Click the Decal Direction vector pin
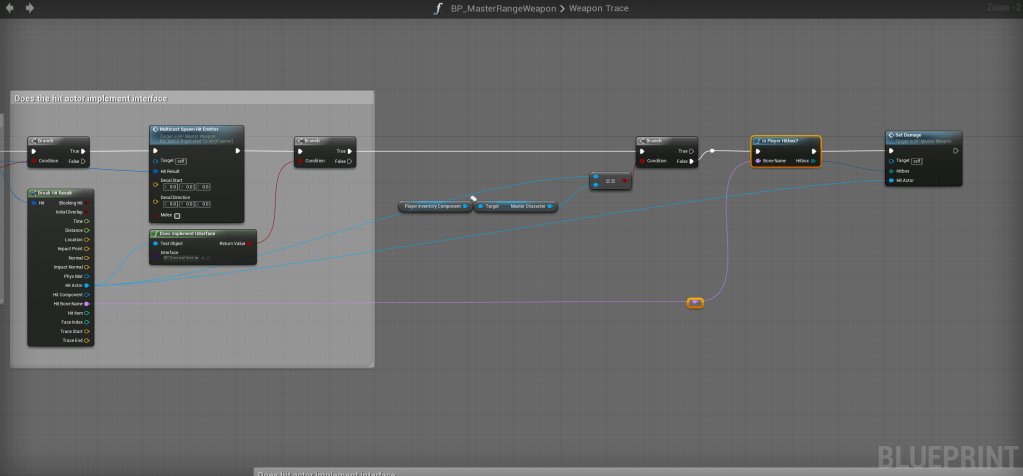 pos(155,202)
